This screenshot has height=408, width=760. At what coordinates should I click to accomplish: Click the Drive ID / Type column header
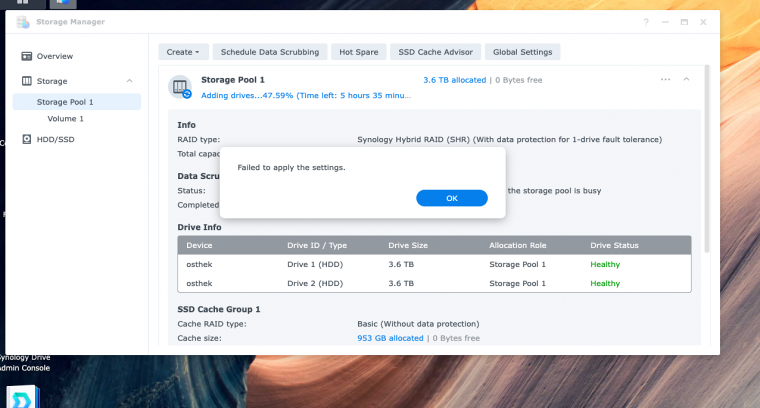tap(317, 245)
